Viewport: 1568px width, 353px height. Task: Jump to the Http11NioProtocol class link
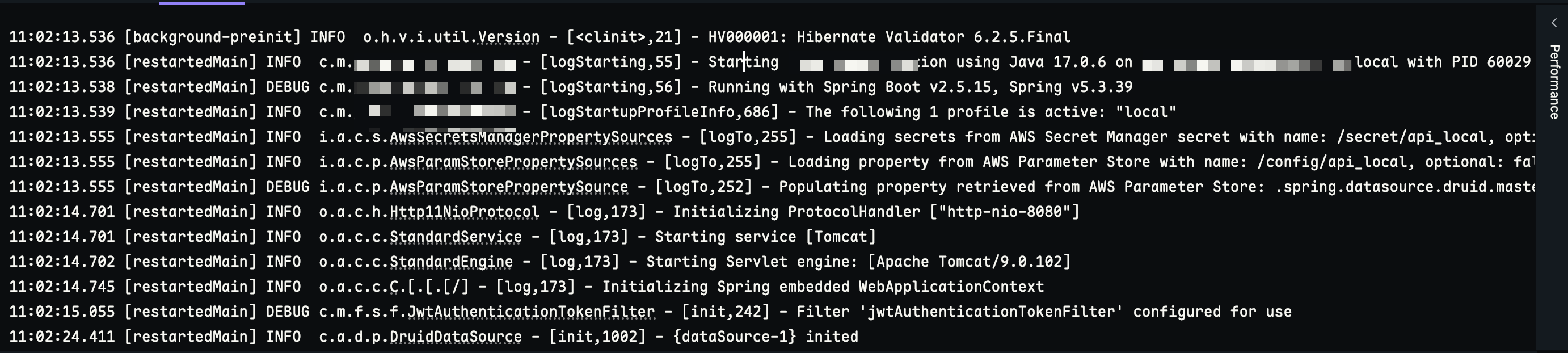(x=465, y=212)
